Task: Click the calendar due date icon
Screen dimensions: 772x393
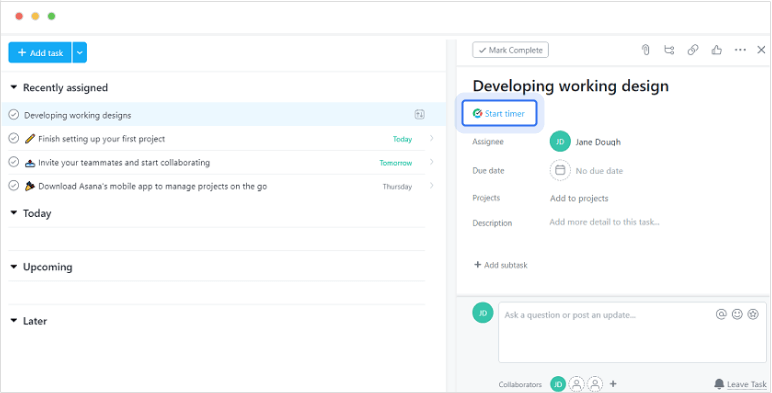Action: point(560,170)
